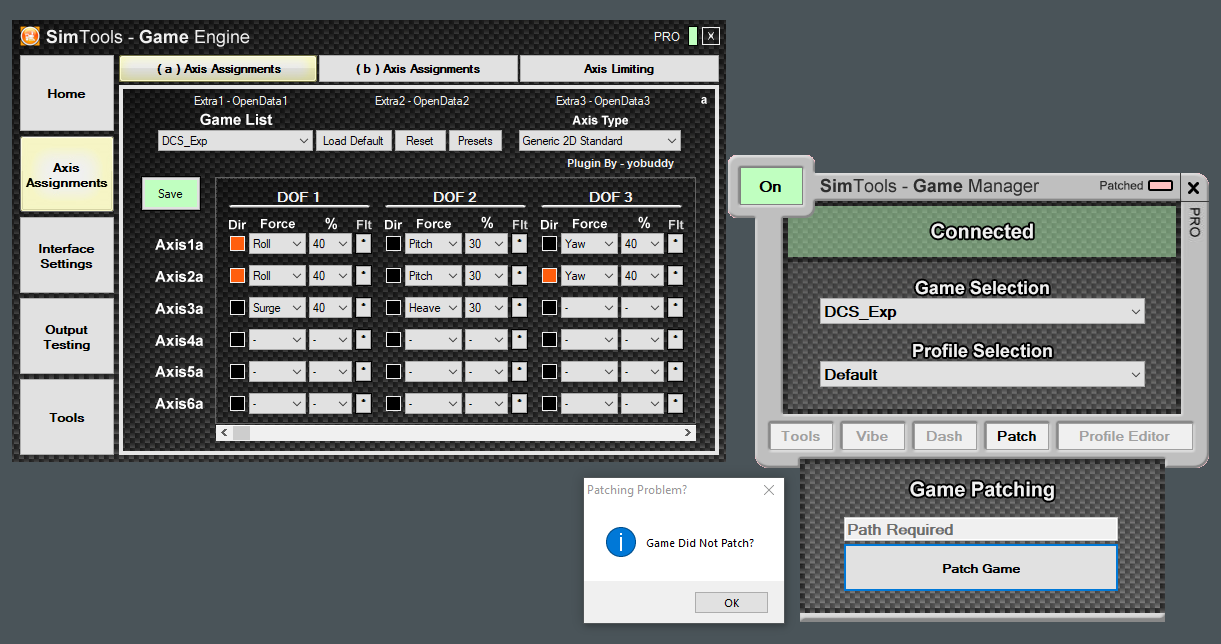
Task: Click the SimTools orange logo icon
Action: (x=31, y=37)
